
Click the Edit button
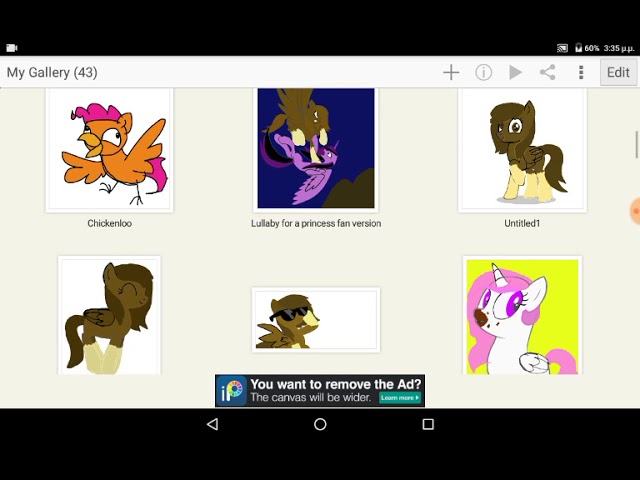tap(618, 72)
